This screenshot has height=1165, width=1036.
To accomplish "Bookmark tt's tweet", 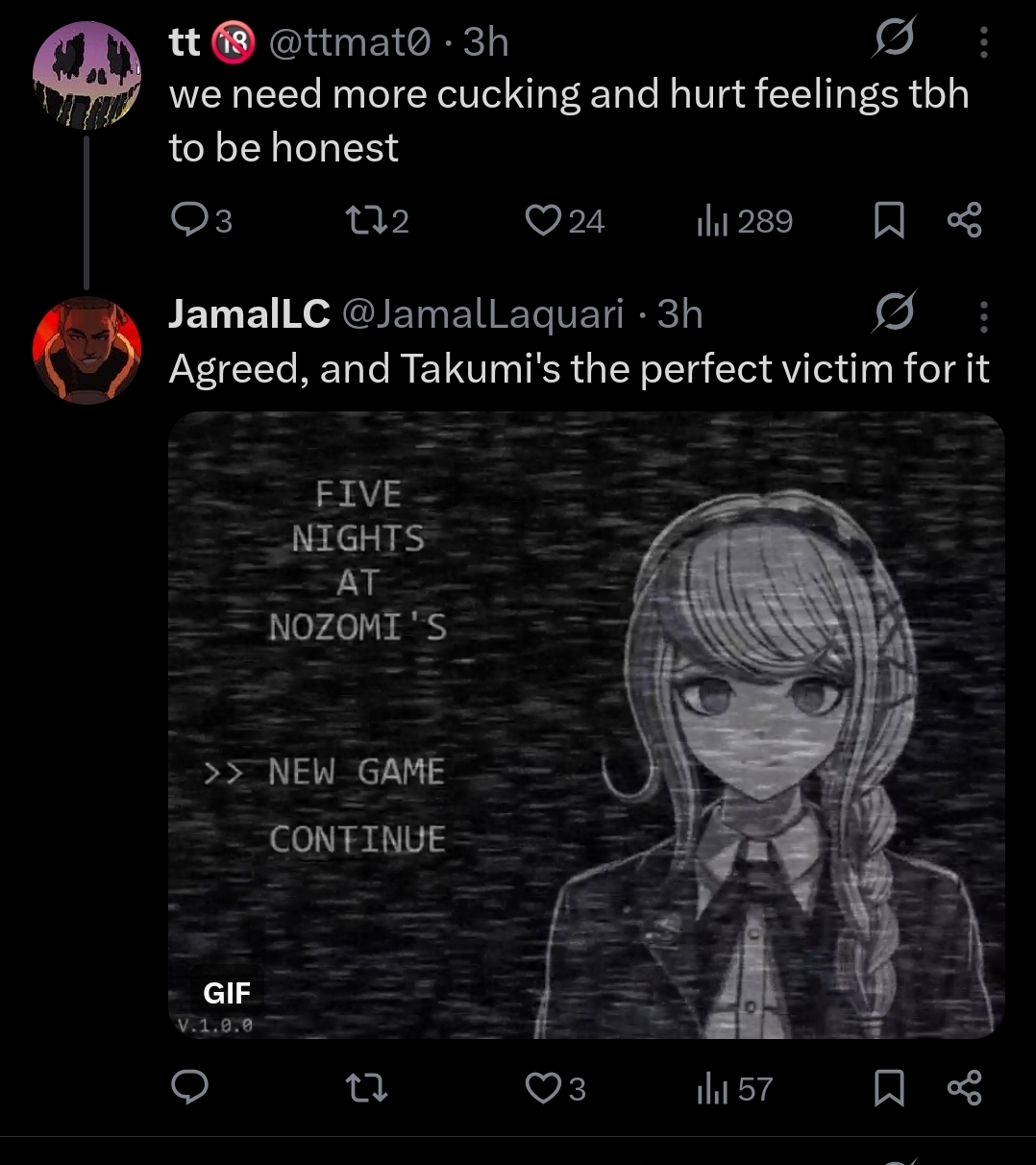I will pos(889,221).
